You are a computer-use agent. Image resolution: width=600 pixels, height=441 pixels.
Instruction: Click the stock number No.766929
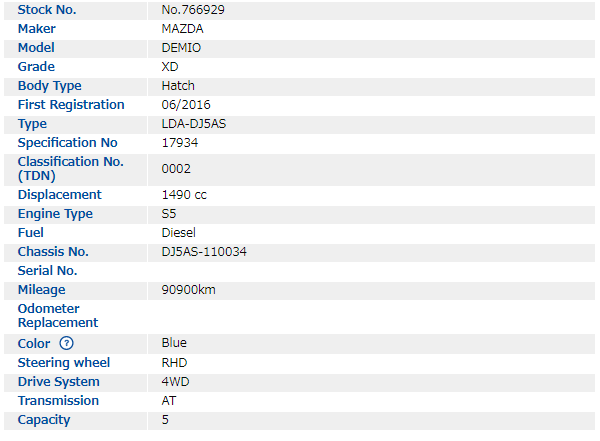click(x=195, y=9)
